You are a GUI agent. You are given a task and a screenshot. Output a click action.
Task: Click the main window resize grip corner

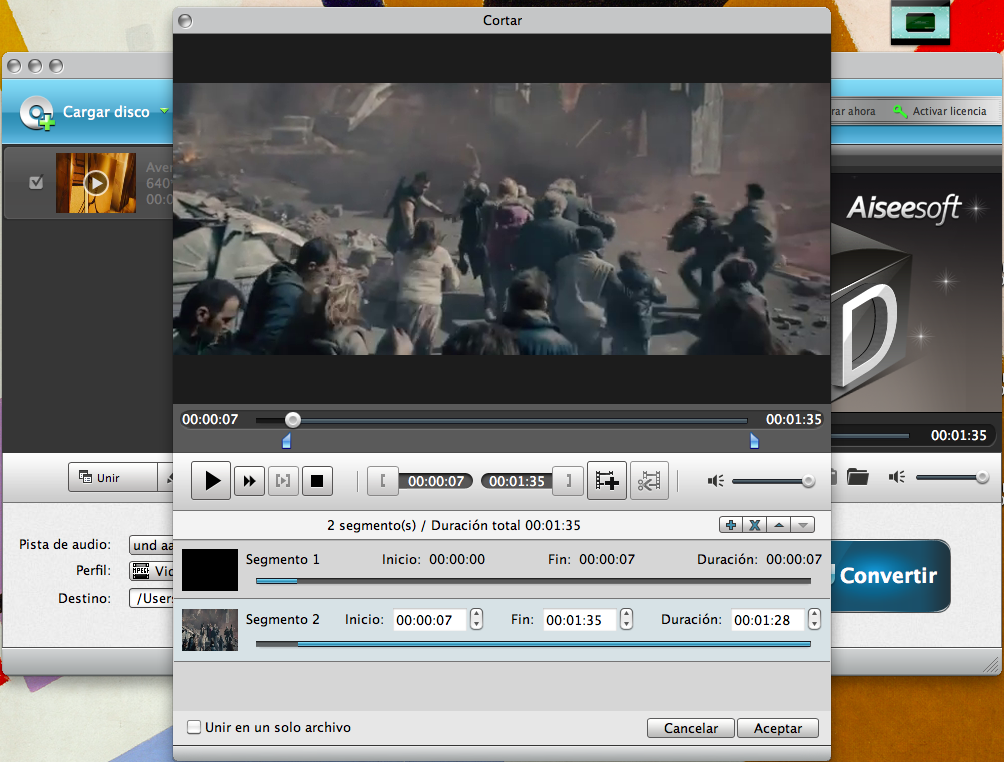point(991,665)
